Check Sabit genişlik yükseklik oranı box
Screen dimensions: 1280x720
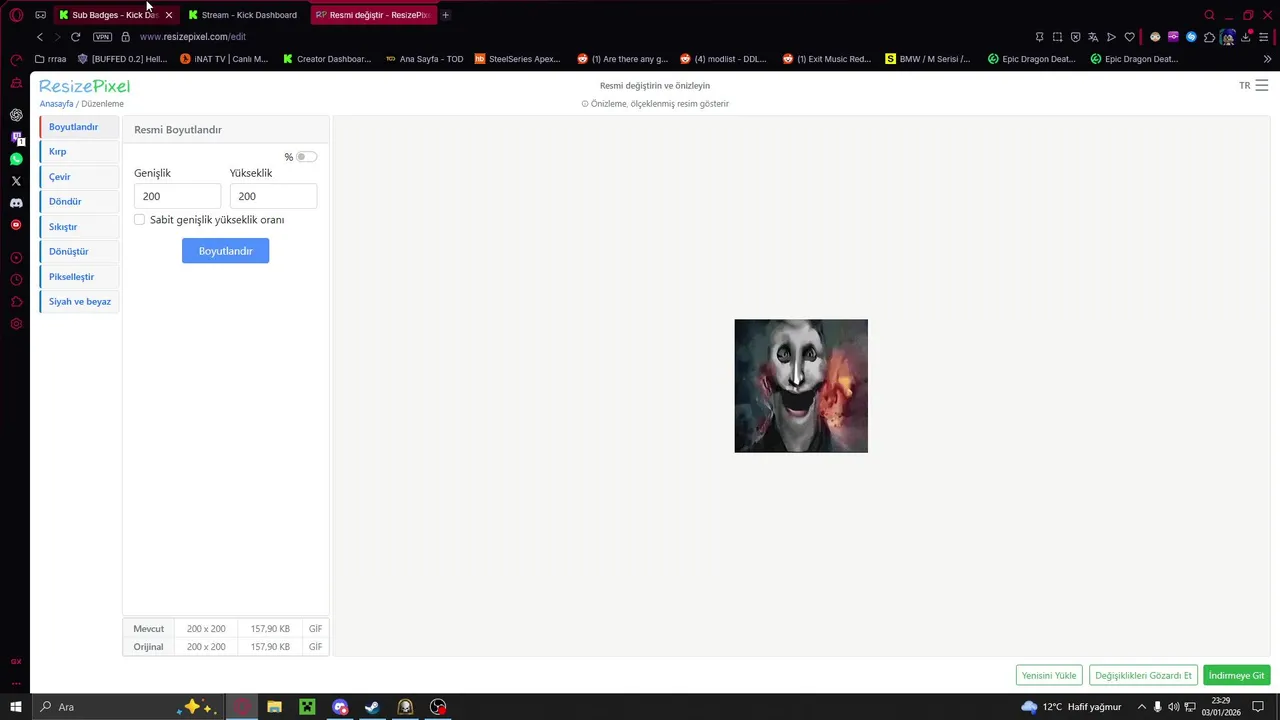pyautogui.click(x=139, y=220)
